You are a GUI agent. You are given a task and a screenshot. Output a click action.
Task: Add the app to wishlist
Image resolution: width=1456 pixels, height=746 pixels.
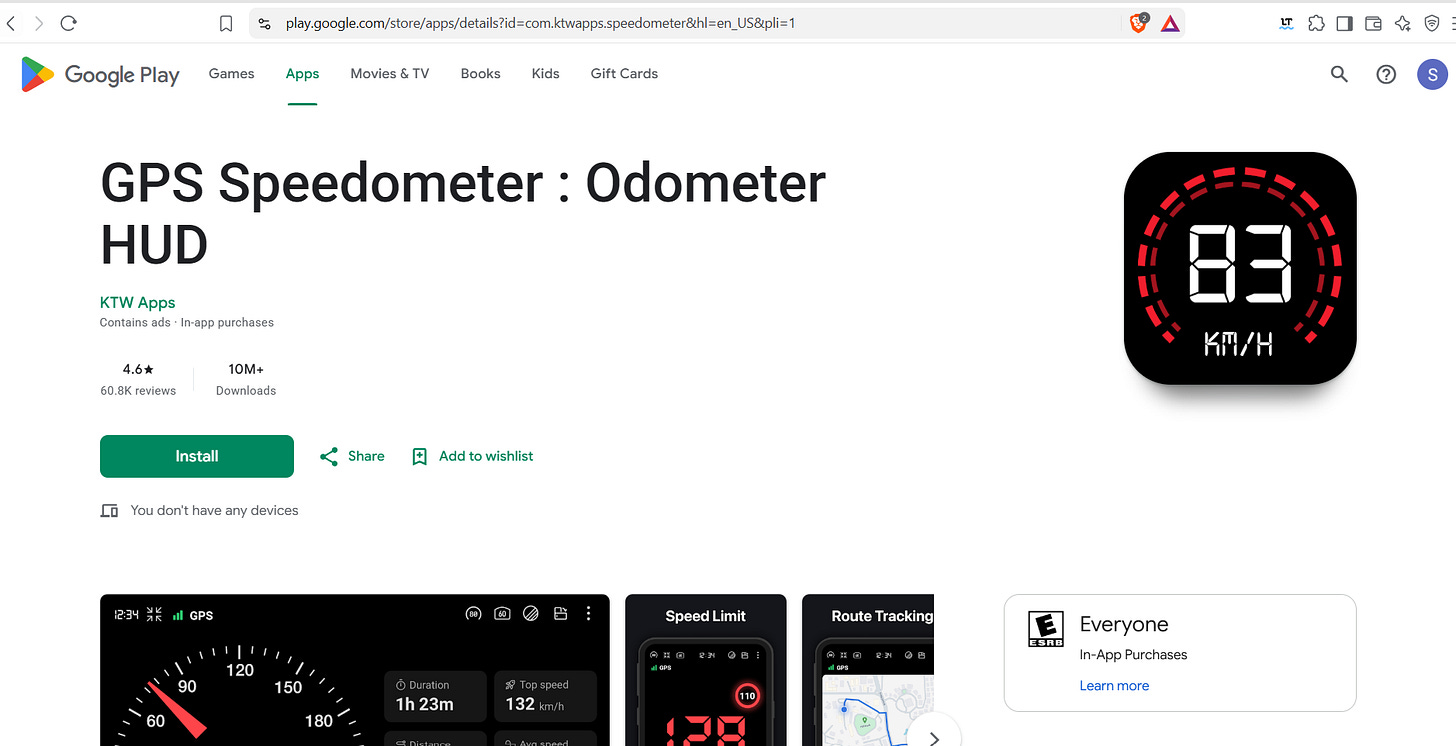tap(473, 456)
